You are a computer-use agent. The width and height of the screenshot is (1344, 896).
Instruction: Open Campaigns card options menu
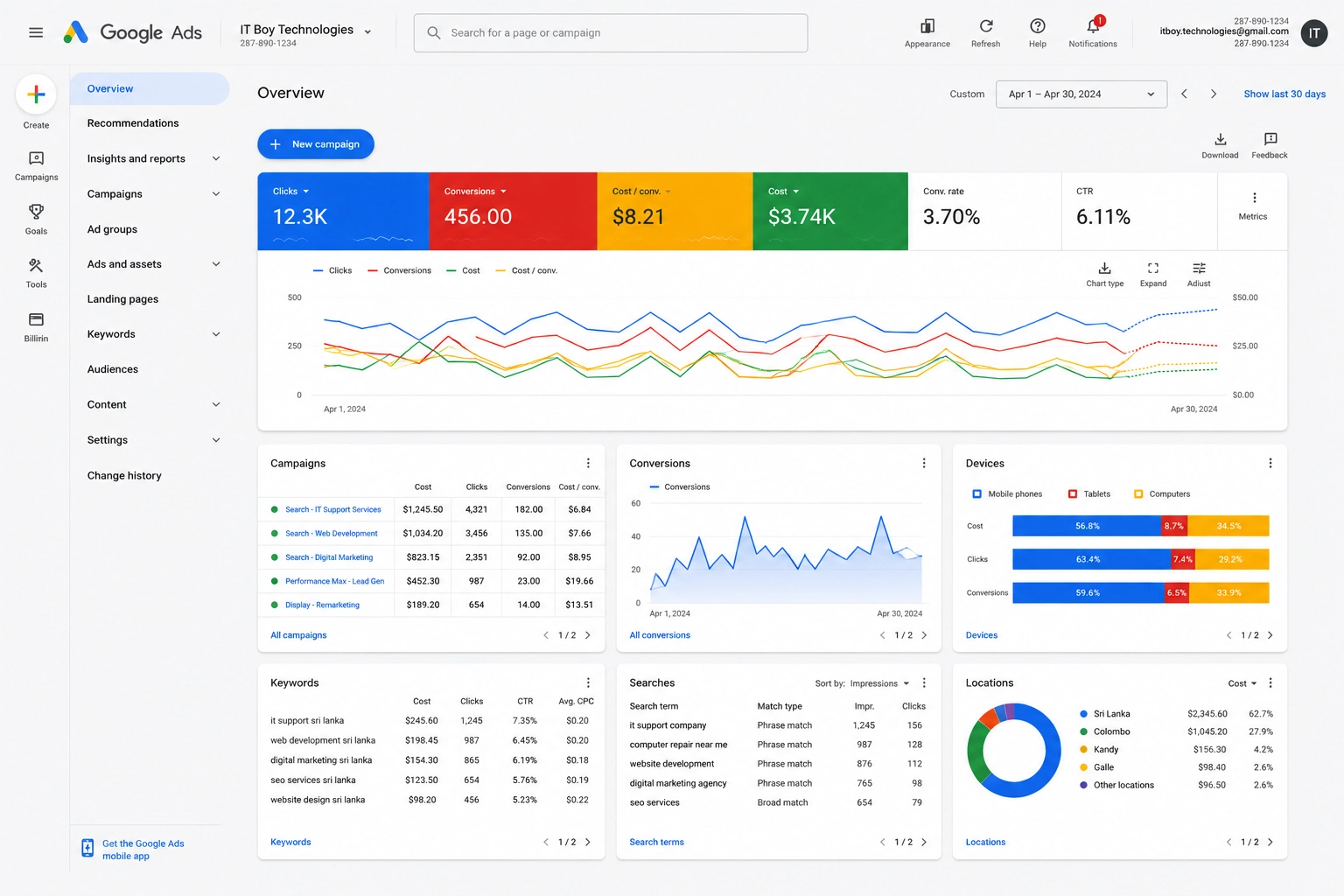[588, 463]
